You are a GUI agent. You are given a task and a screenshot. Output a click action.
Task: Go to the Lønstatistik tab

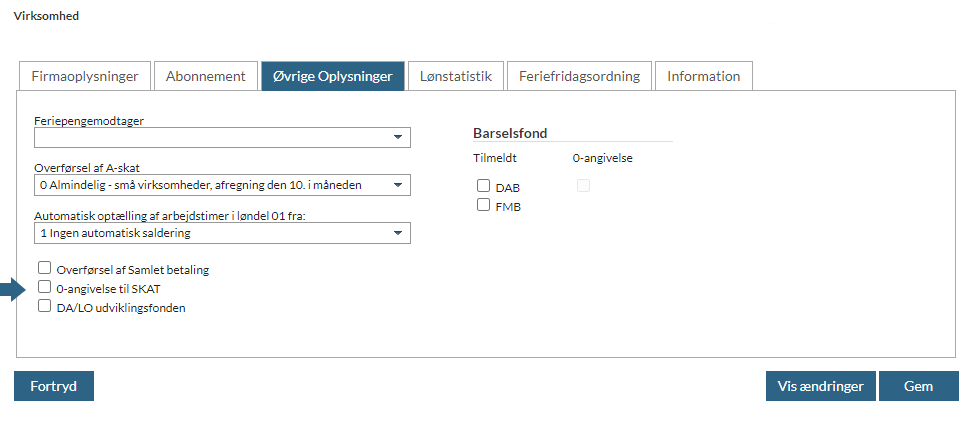tap(455, 76)
